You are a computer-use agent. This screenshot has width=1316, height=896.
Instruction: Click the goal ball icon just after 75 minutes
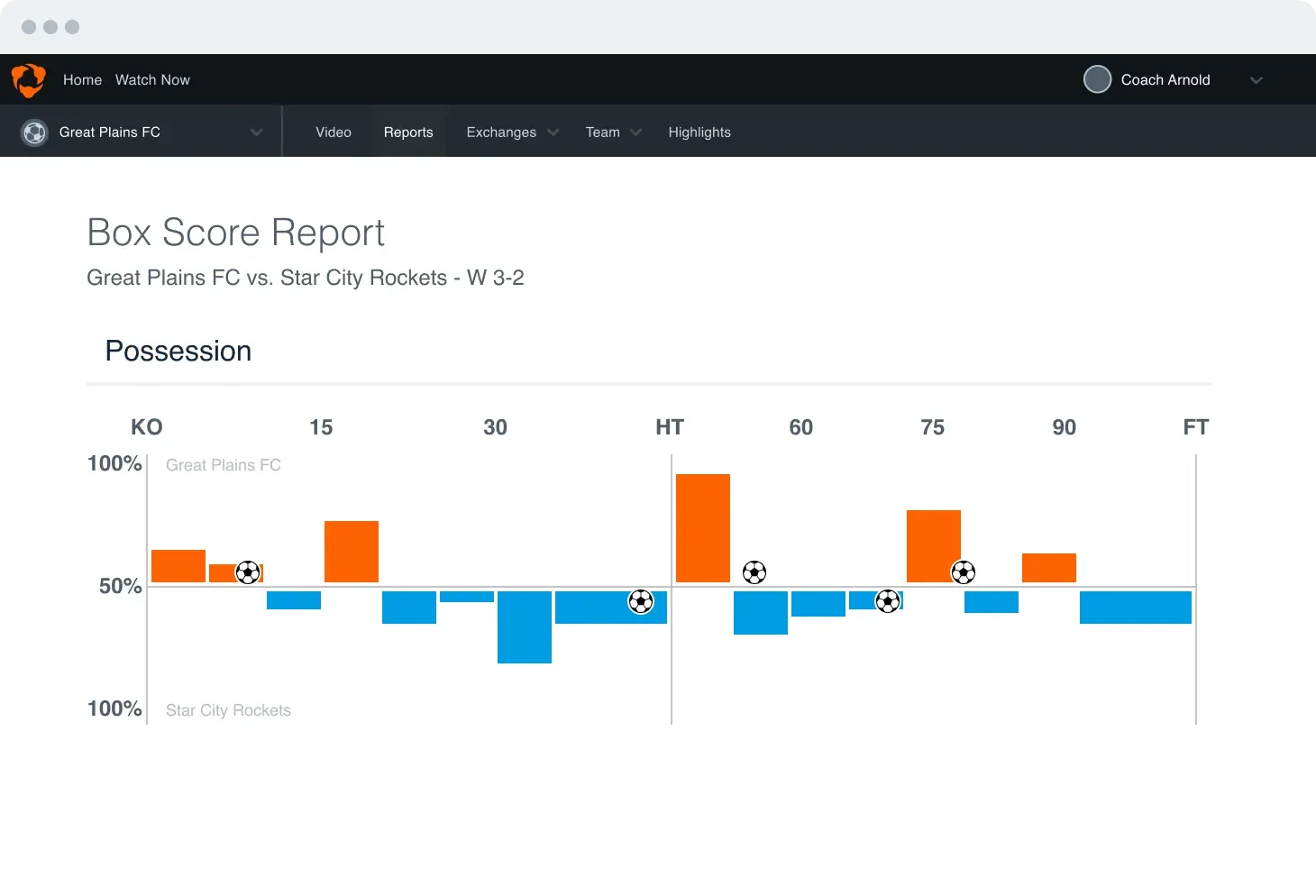pyautogui.click(x=964, y=572)
